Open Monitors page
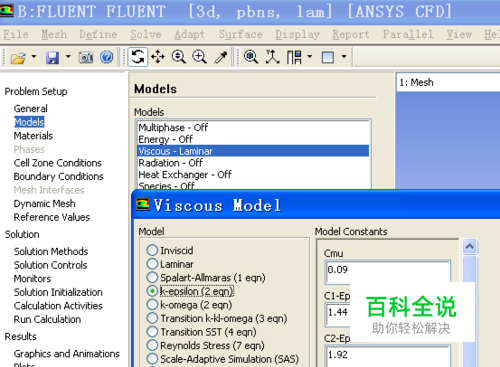The image size is (500, 367). pyautogui.click(x=33, y=279)
